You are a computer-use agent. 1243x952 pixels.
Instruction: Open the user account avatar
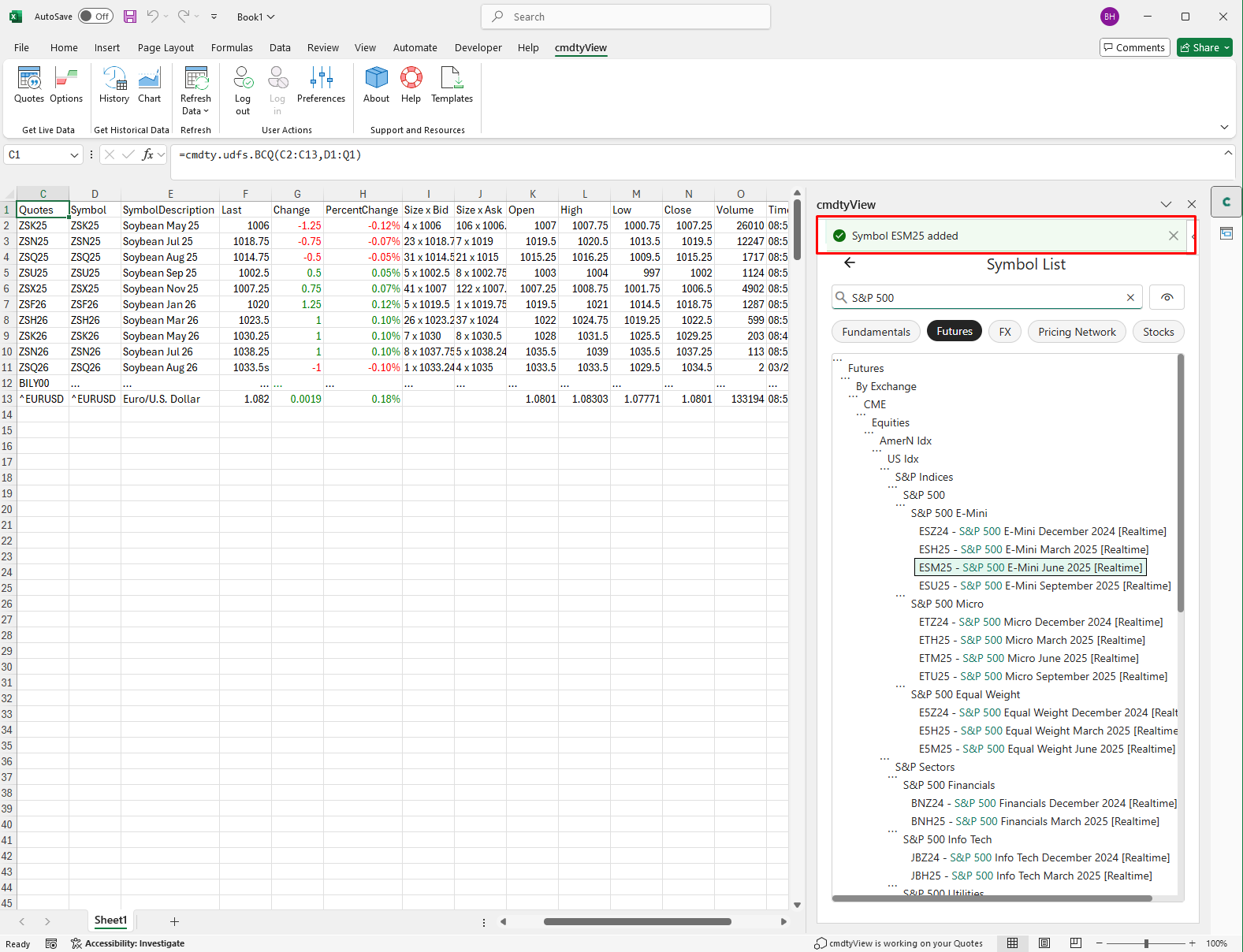(1110, 17)
